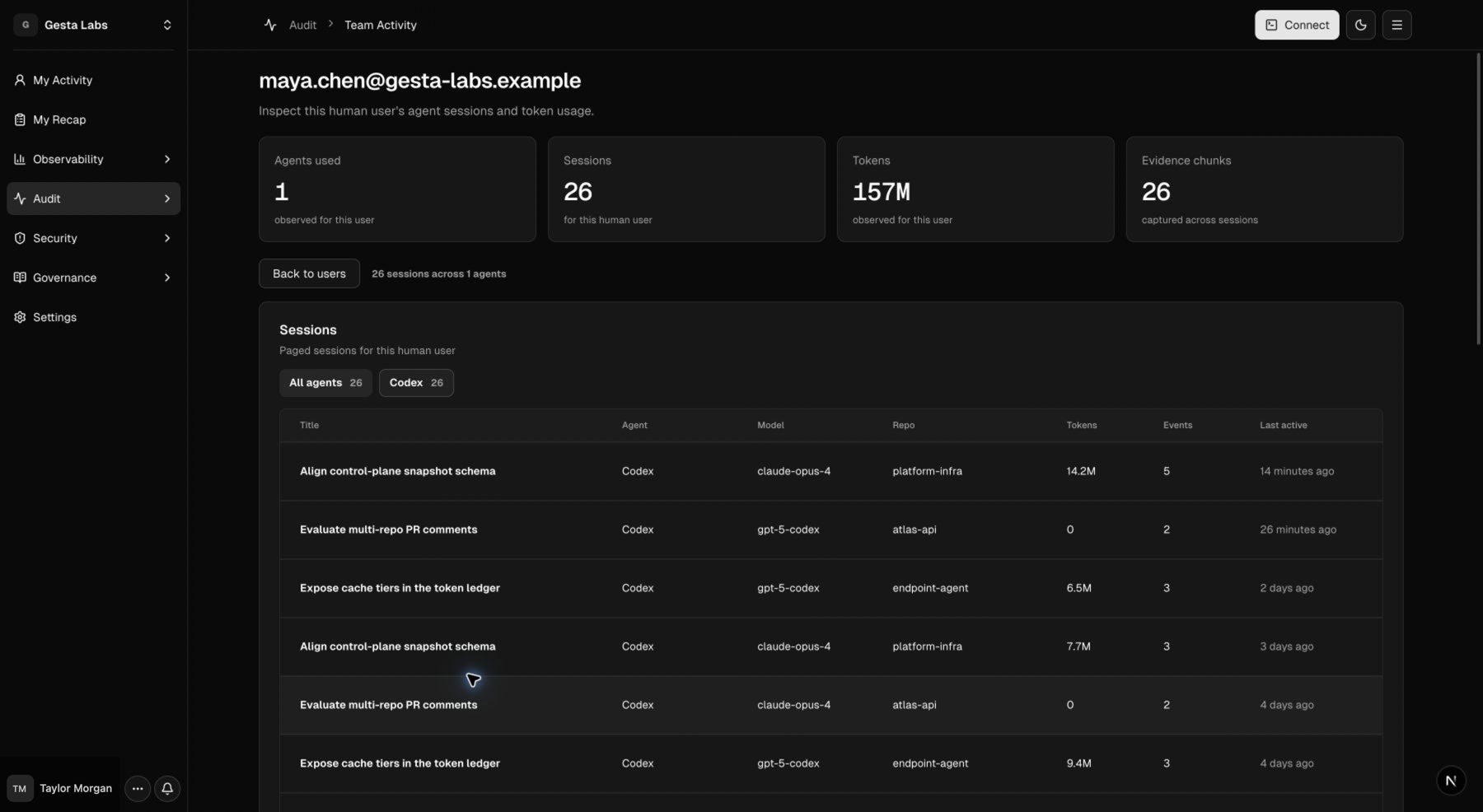Open the session active 3 days ago

830,646
